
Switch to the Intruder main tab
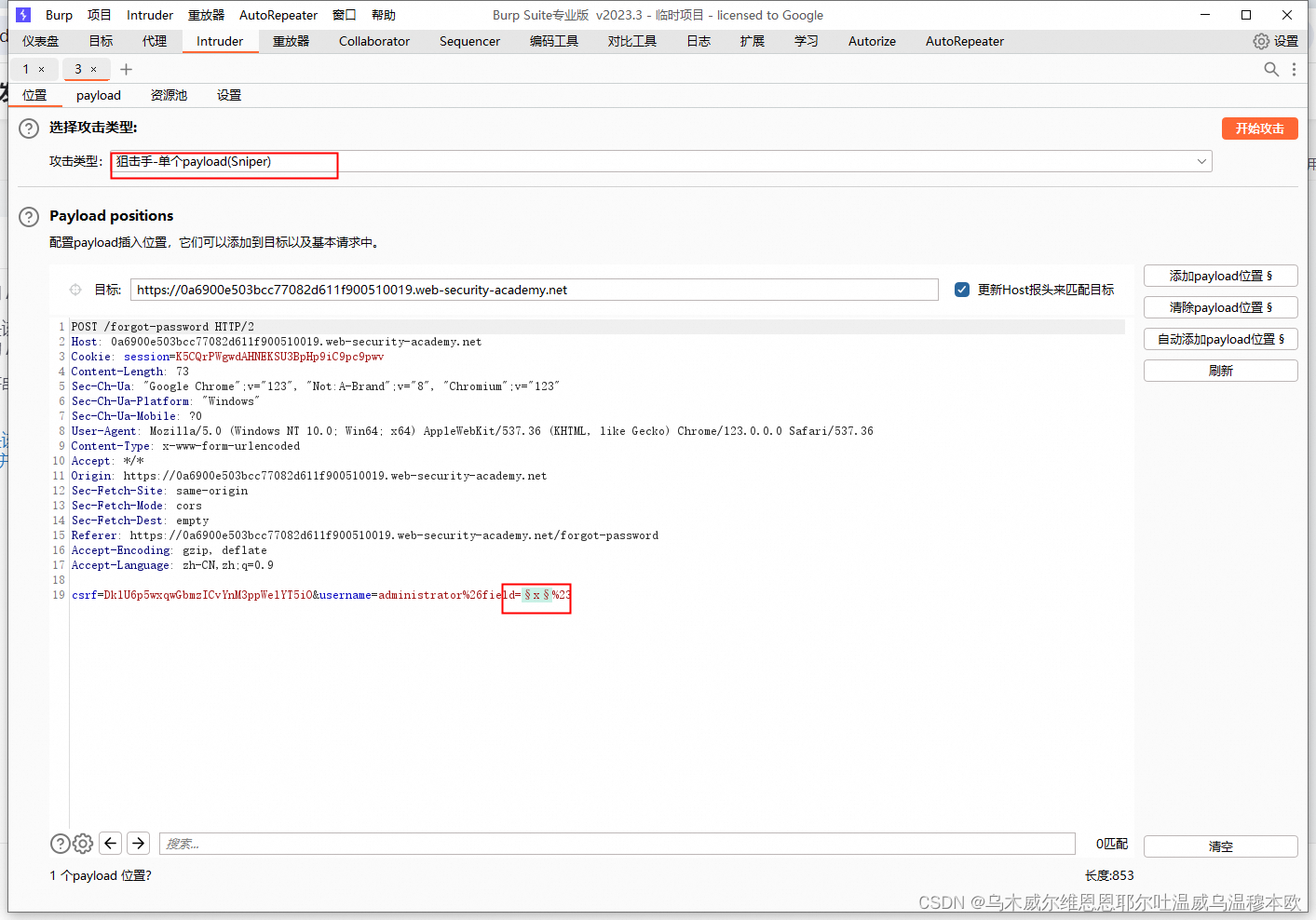(220, 41)
